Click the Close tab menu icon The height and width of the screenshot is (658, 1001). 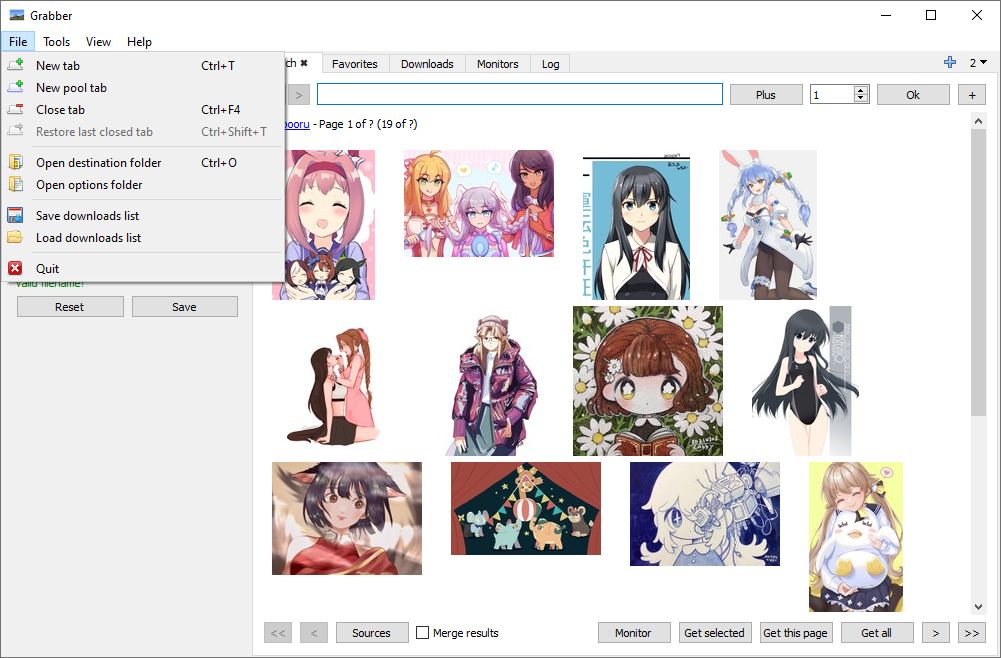coord(15,109)
